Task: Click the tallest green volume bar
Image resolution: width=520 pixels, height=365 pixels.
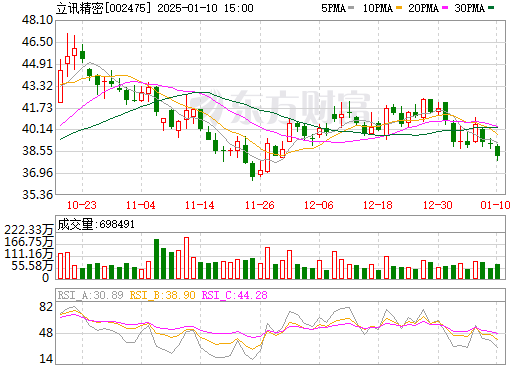Action: pyautogui.click(x=156, y=259)
